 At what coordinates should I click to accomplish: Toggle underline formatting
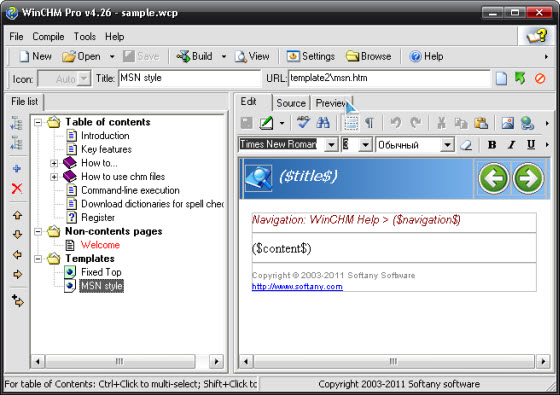pos(531,145)
